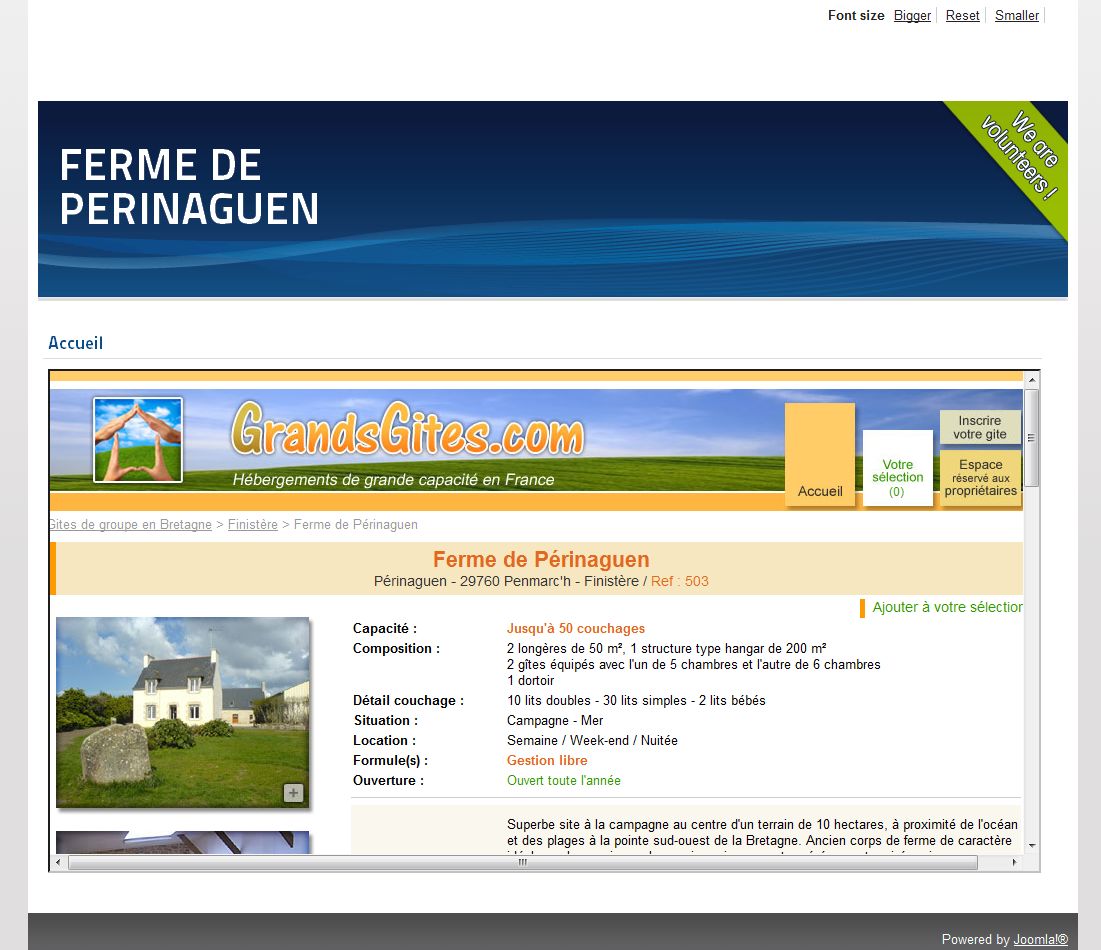
Task: Open the Joomla! footer link
Action: tap(1041, 939)
